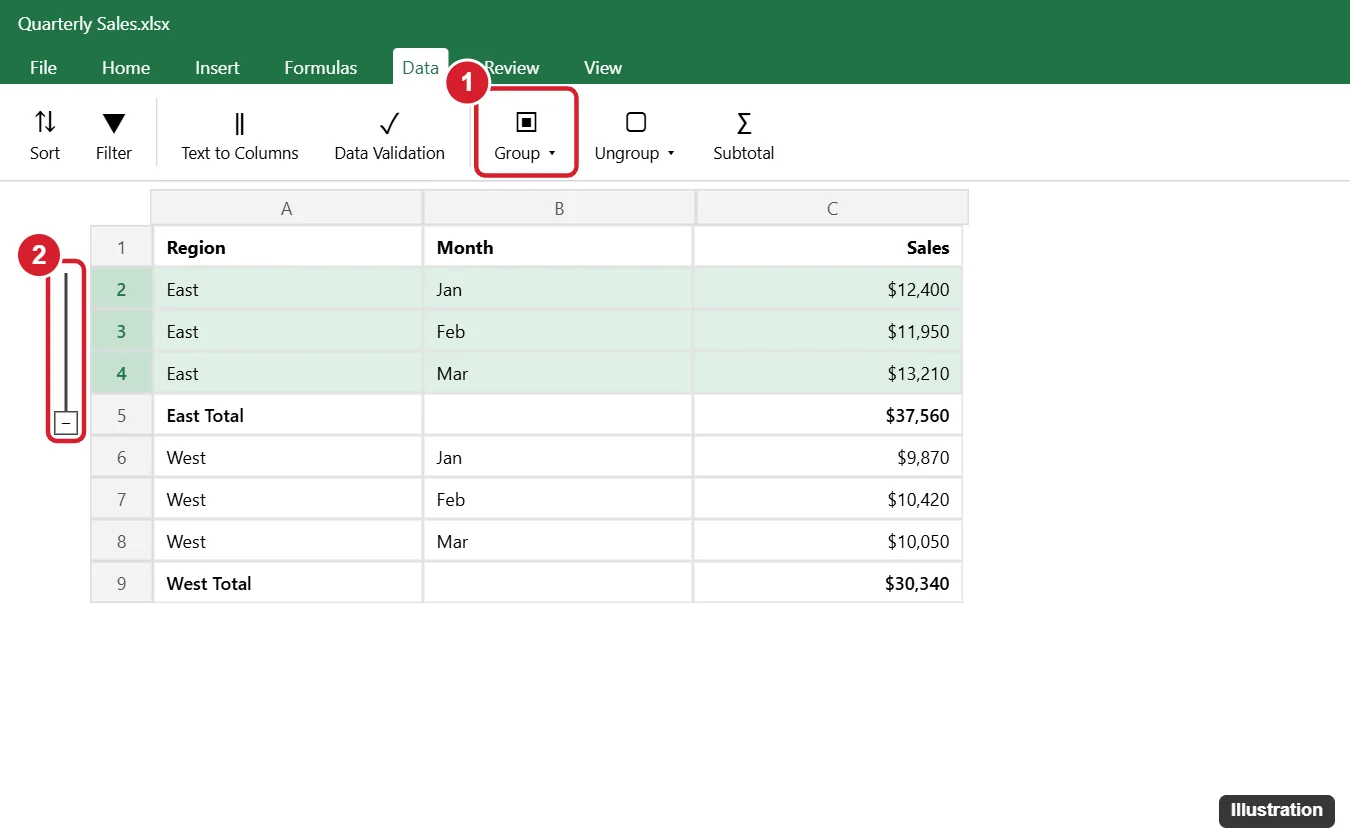Open Text to Columns tool

pos(240,136)
